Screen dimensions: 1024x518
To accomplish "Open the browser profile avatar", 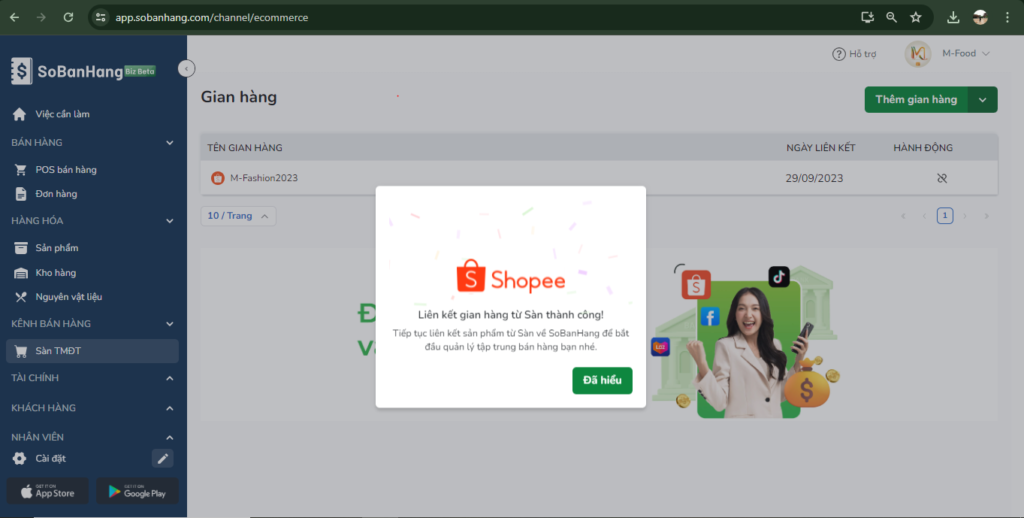I will click(980, 18).
